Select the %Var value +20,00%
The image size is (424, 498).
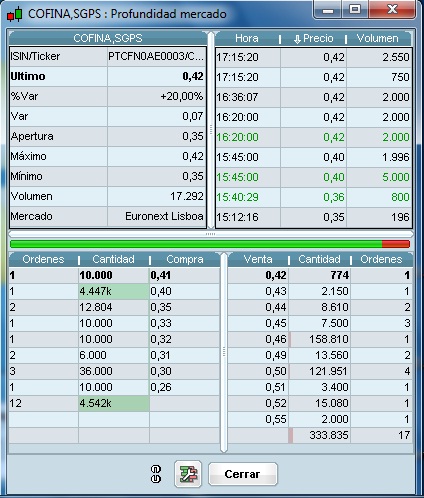(x=182, y=96)
